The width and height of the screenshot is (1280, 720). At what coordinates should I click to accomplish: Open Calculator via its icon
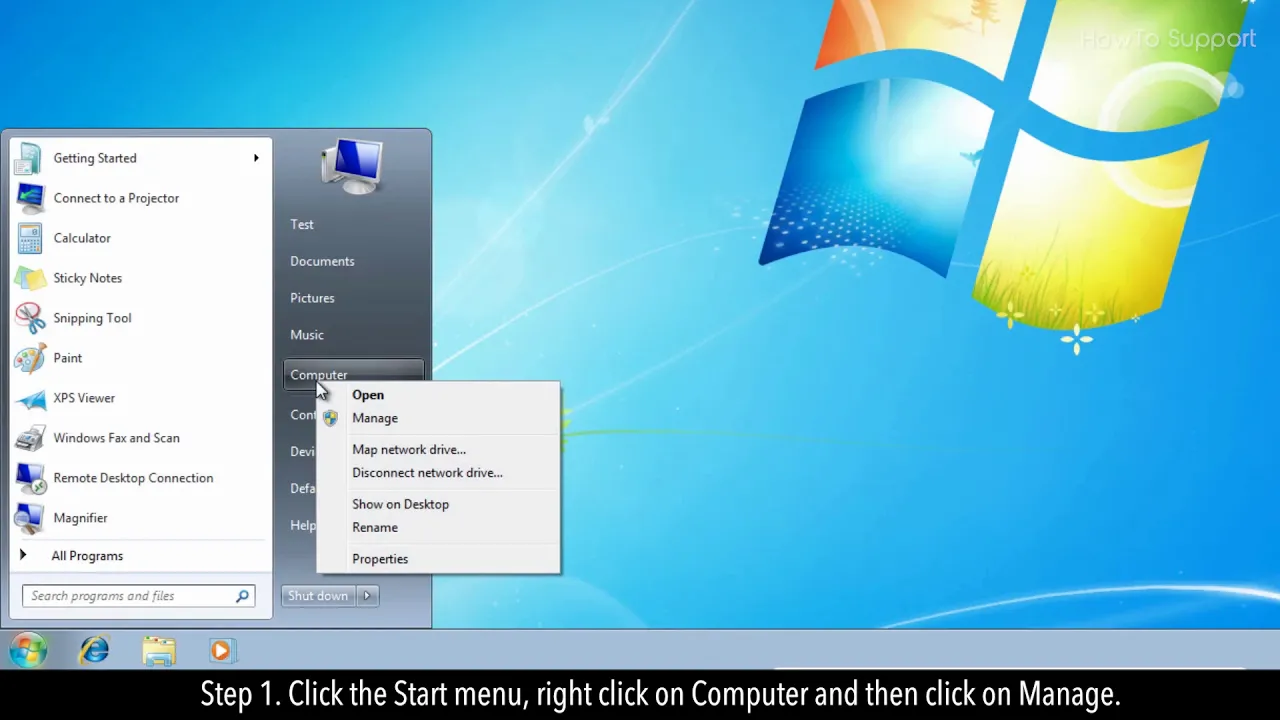point(30,238)
